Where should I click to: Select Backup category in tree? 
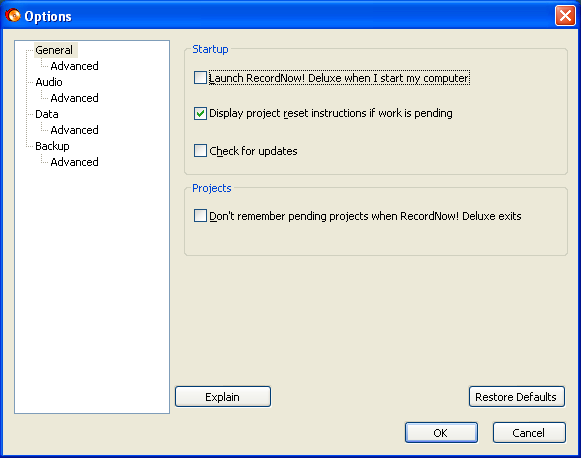52,146
